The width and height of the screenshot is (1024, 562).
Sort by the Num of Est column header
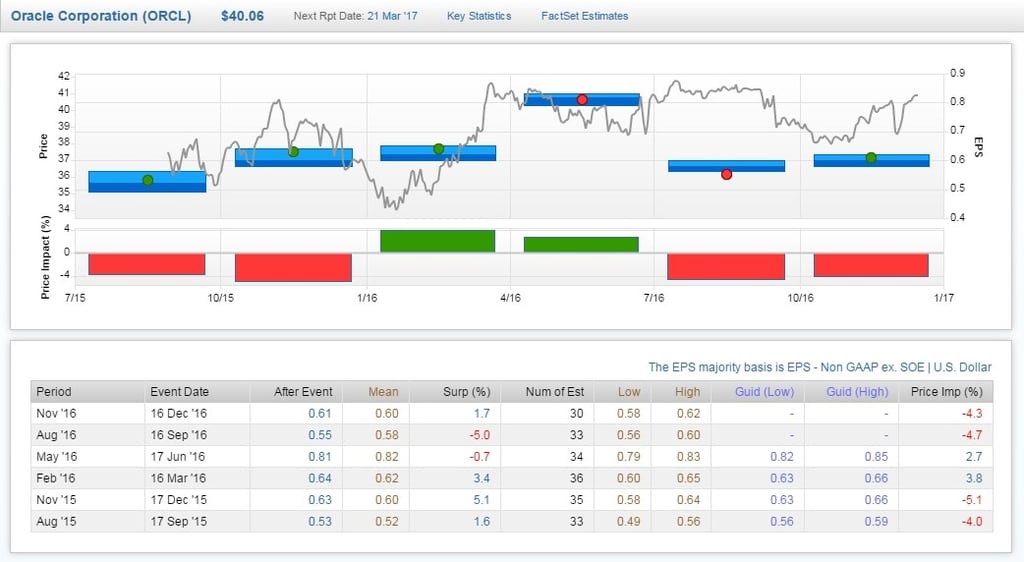point(547,392)
